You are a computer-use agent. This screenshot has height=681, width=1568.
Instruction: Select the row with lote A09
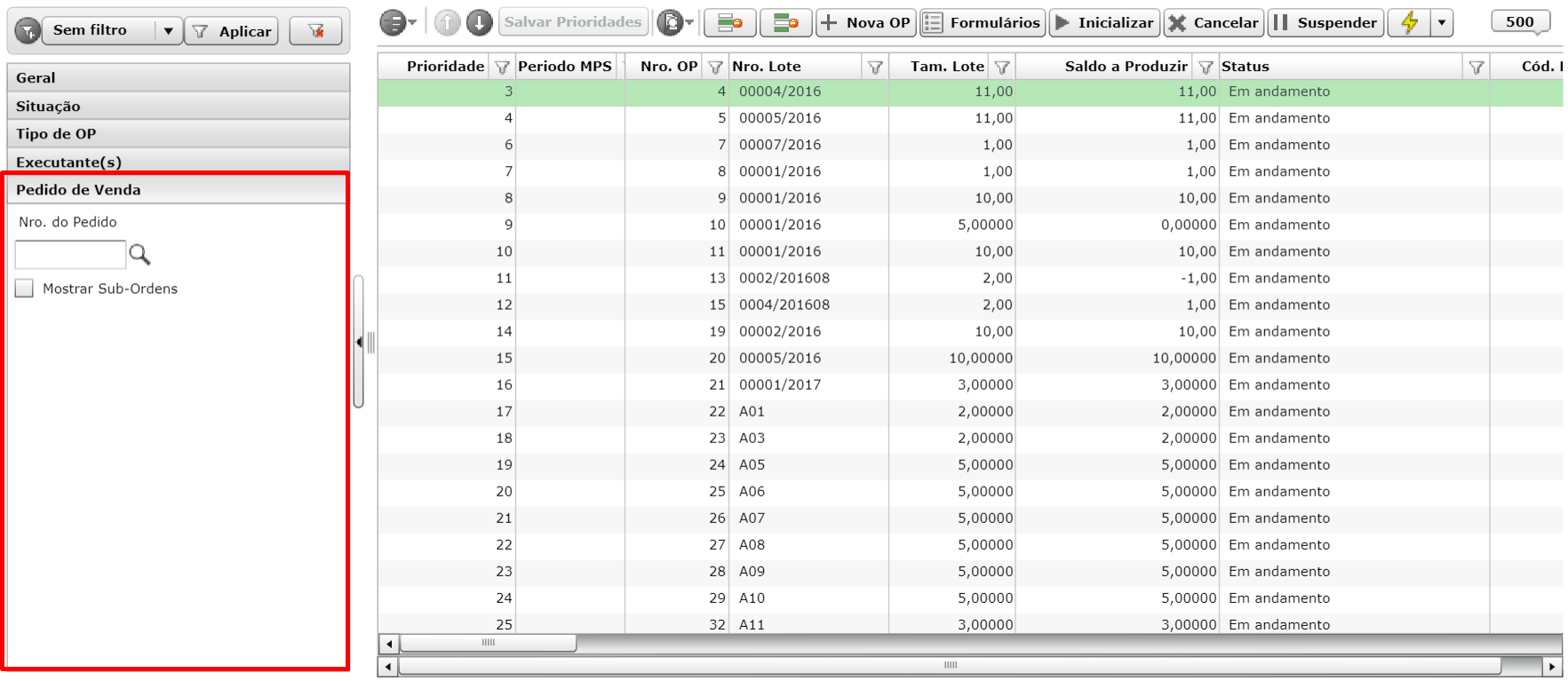point(970,571)
